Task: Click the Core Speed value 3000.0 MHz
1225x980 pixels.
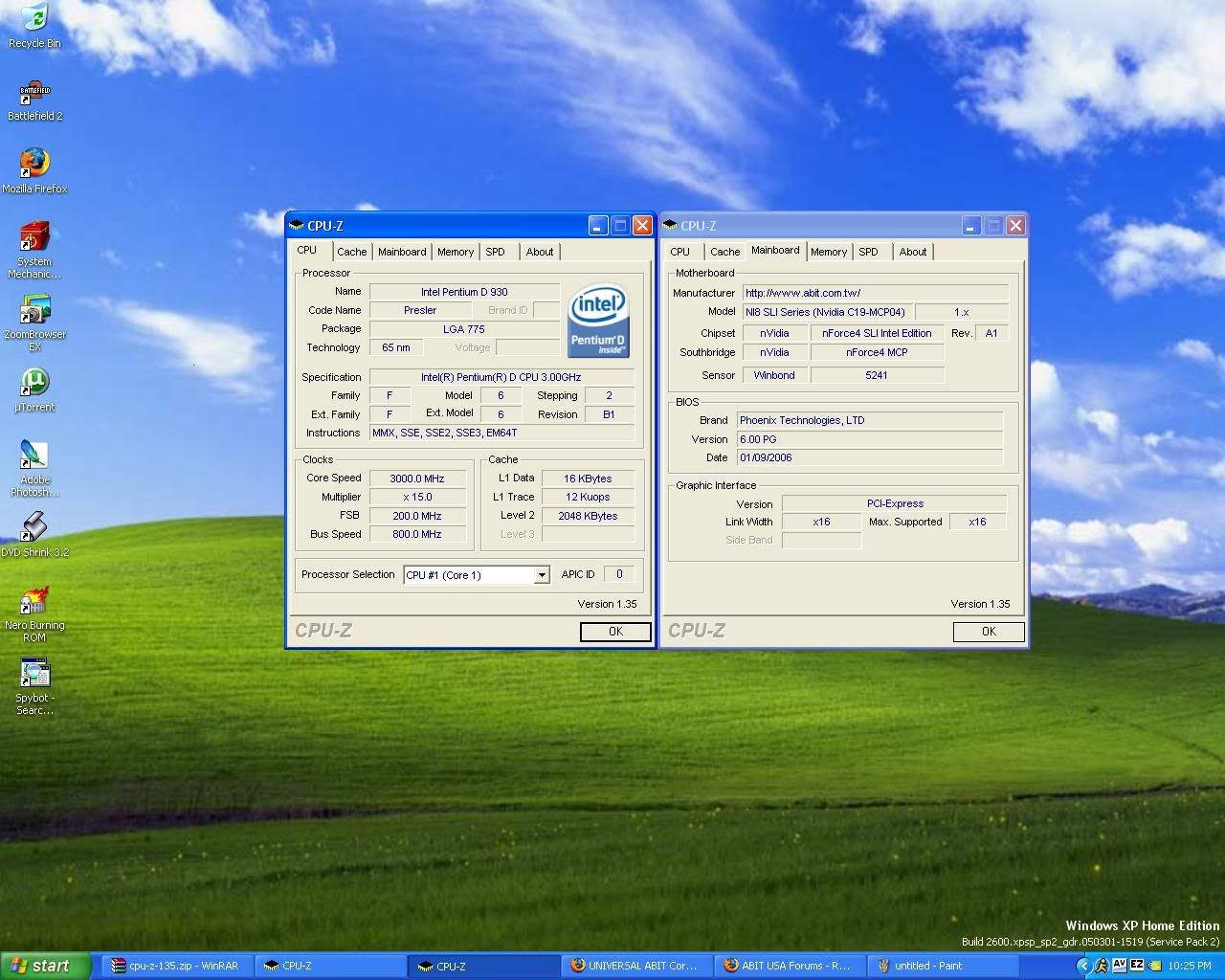Action: coord(417,479)
